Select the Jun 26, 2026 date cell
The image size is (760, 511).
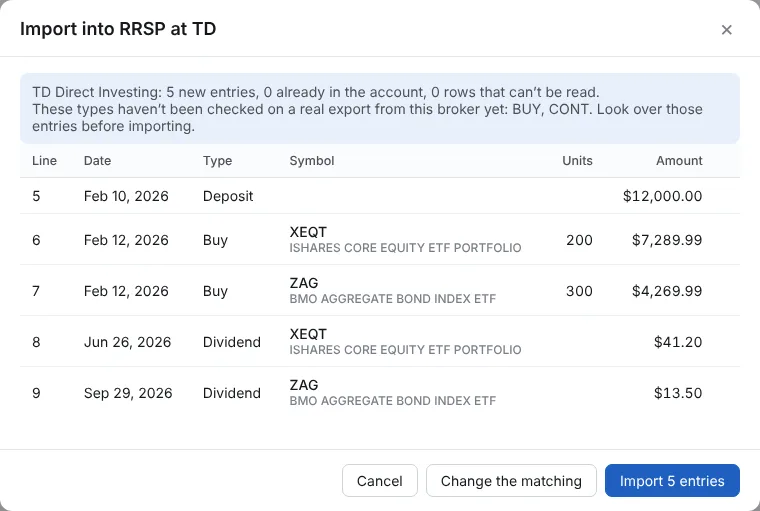(x=127, y=342)
